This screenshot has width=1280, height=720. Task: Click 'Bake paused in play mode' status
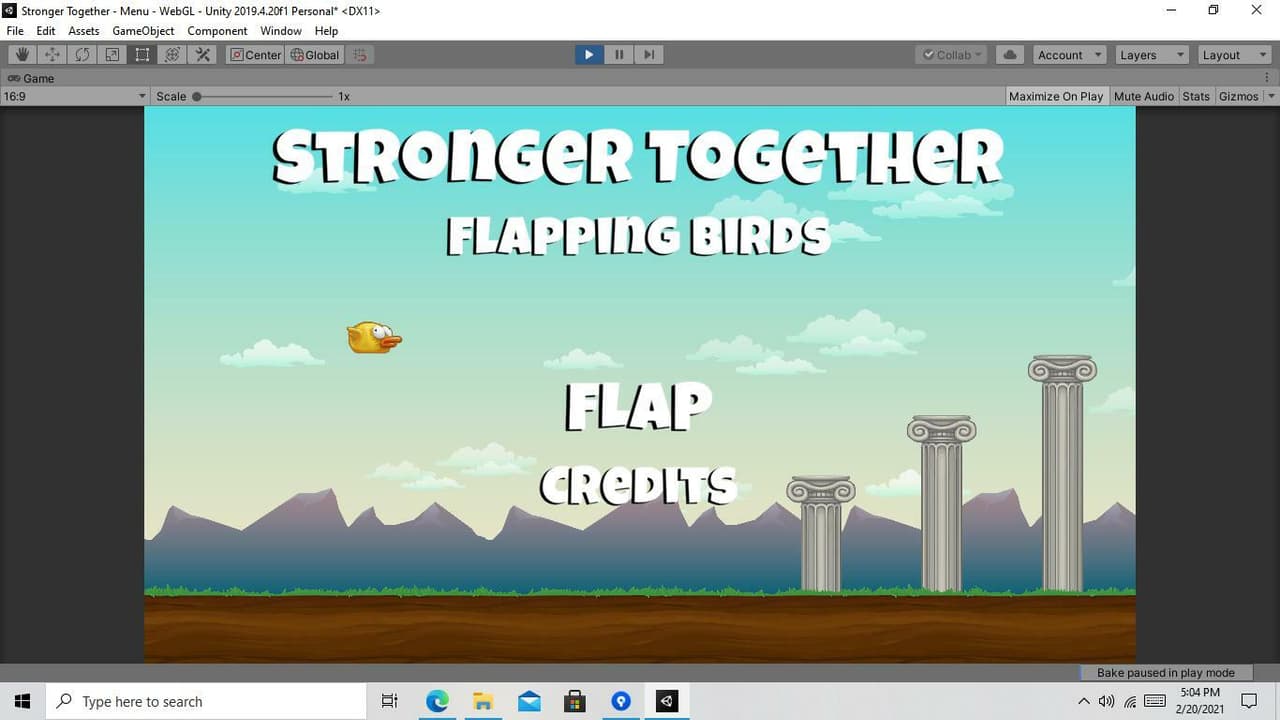pos(1165,673)
